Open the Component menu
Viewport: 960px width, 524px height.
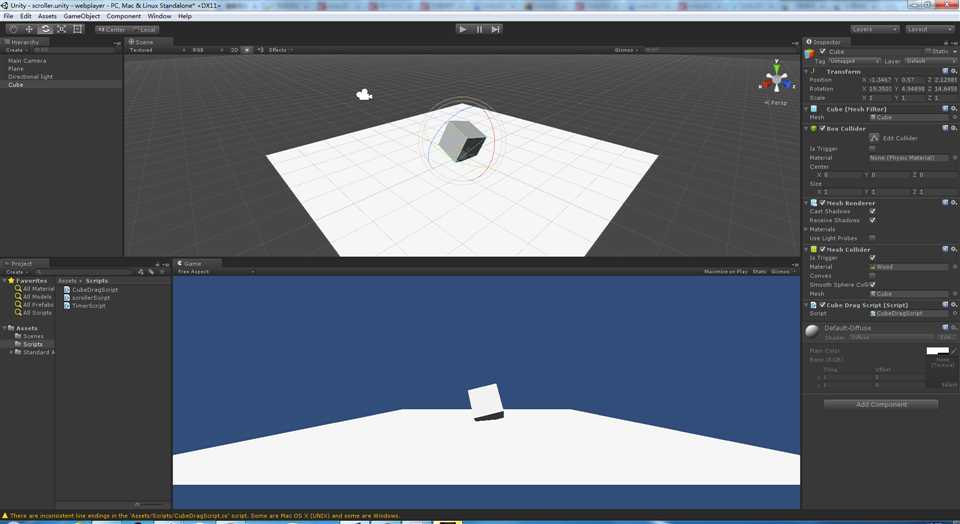(123, 16)
